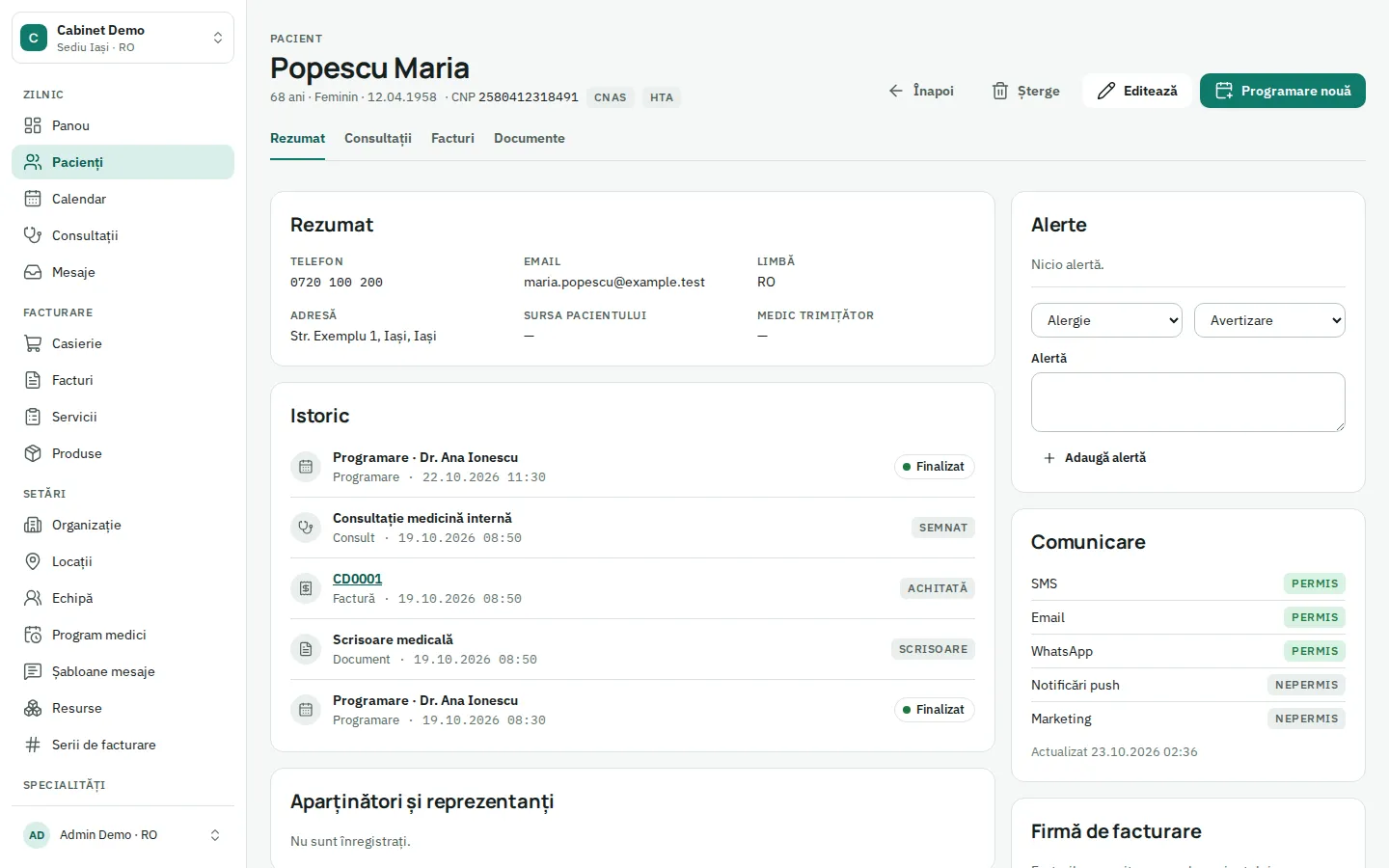Open the Avertizare severity dropdown

pos(1269,320)
